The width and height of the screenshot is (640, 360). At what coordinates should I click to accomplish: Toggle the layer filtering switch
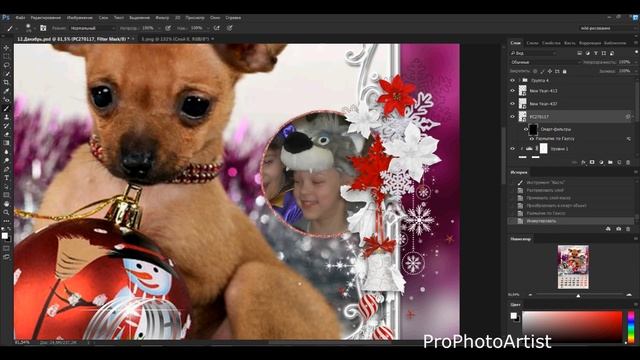click(636, 53)
